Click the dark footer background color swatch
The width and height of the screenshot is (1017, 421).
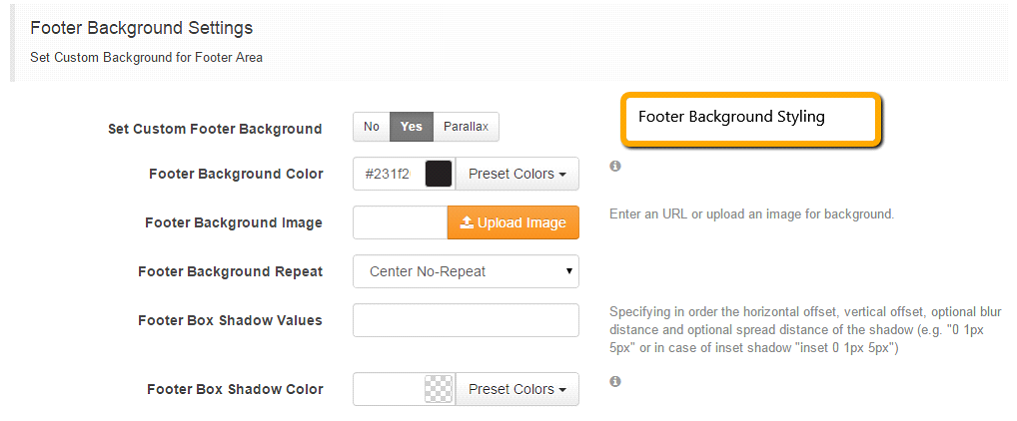(438, 174)
